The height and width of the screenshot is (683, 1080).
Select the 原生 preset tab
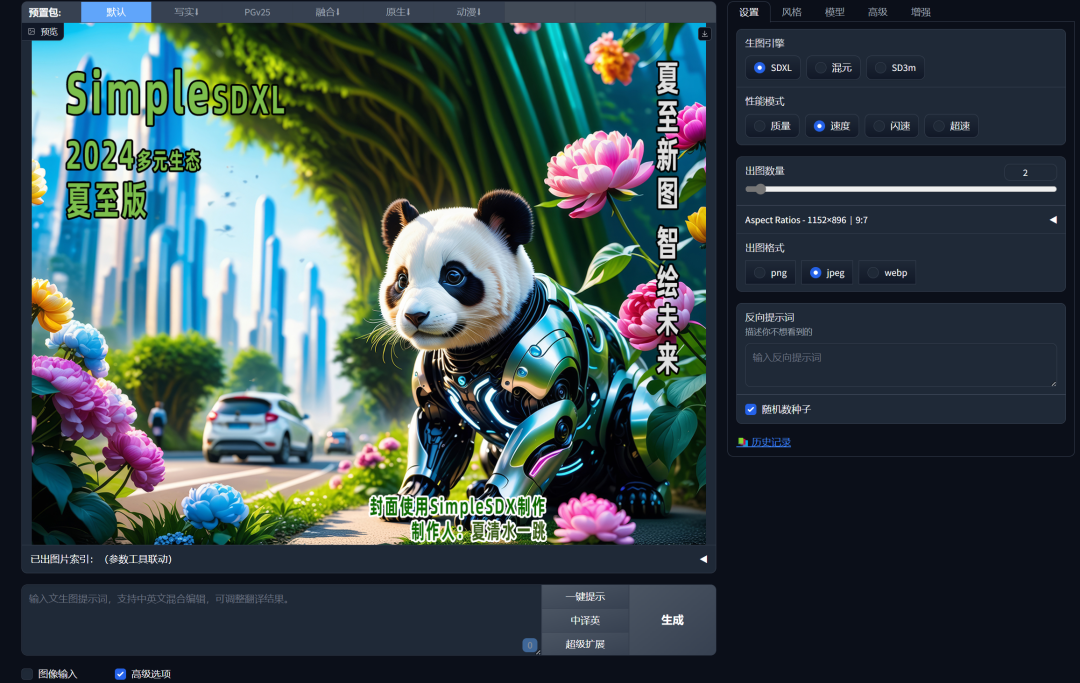(398, 12)
